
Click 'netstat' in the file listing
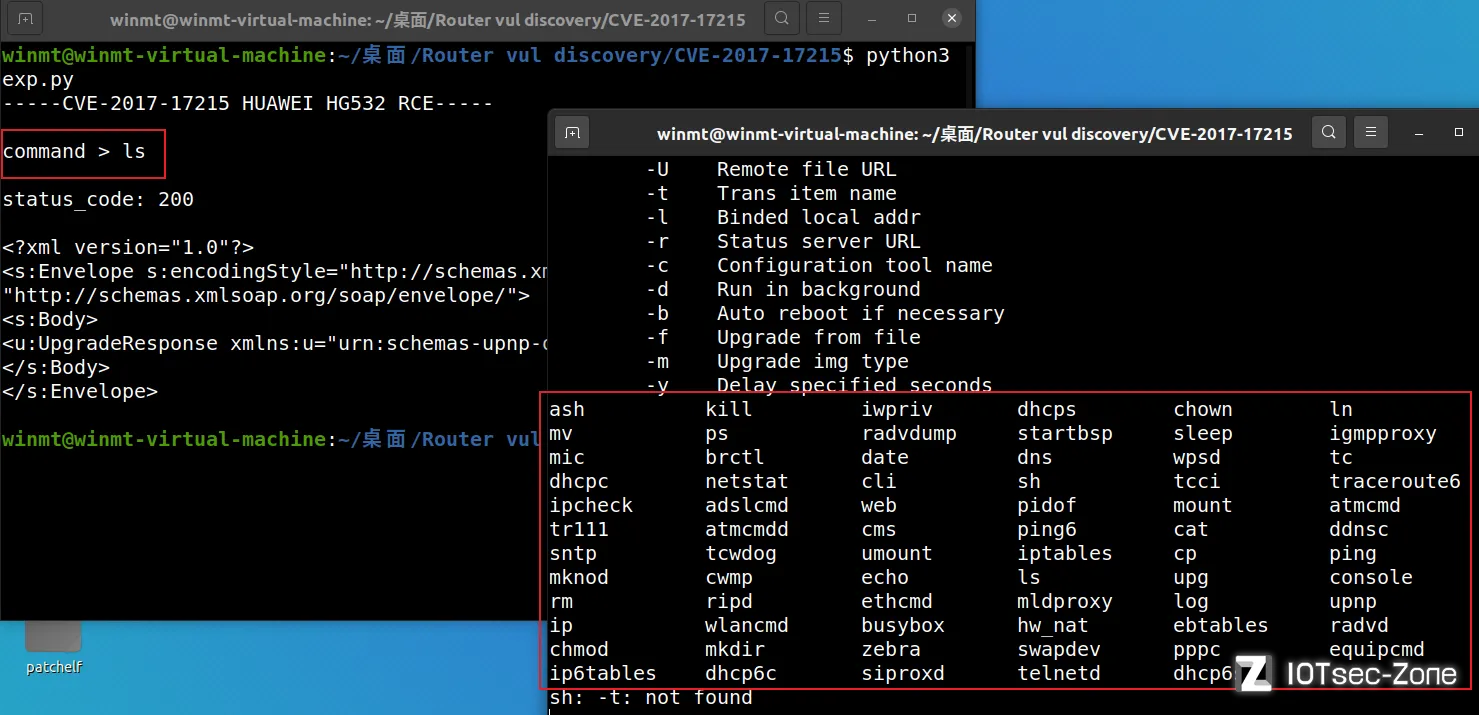coord(747,482)
